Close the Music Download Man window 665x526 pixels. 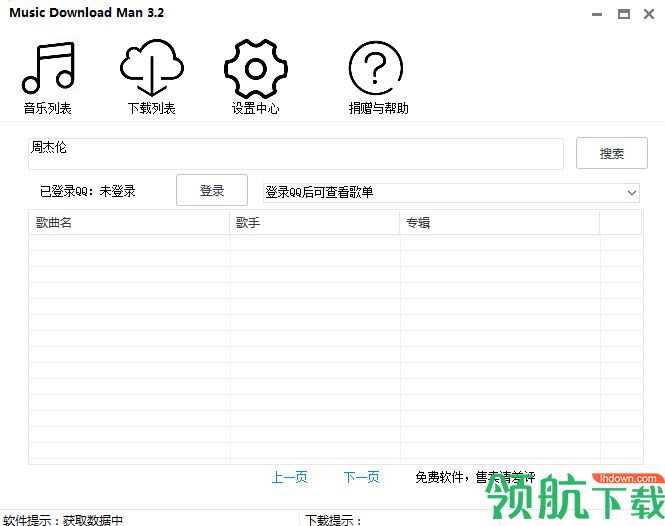coord(649,14)
